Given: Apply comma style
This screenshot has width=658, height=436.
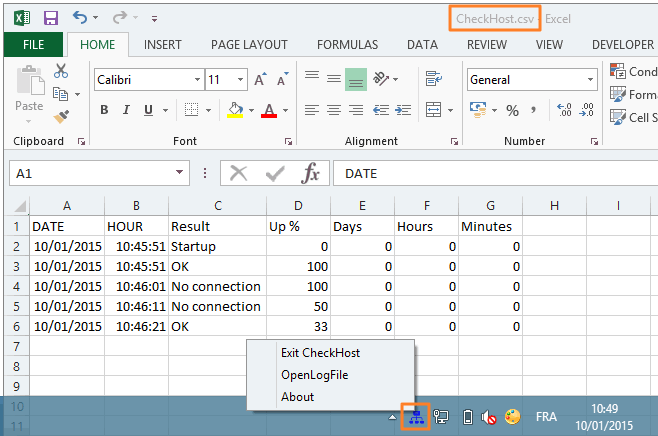Looking at the screenshot, I should [x=533, y=110].
